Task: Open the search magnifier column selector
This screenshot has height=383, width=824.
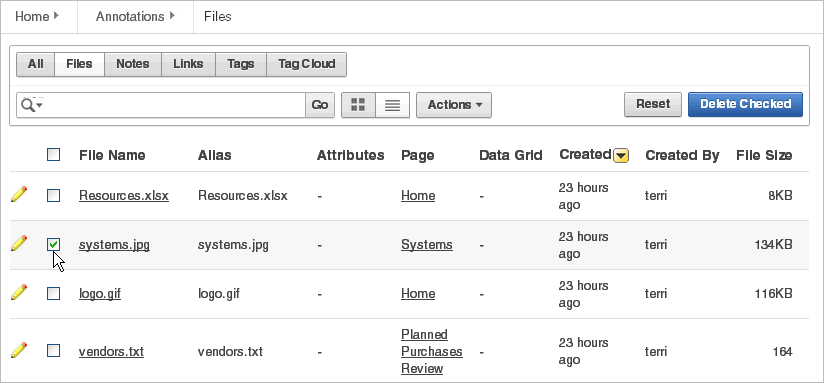Action: [32, 105]
